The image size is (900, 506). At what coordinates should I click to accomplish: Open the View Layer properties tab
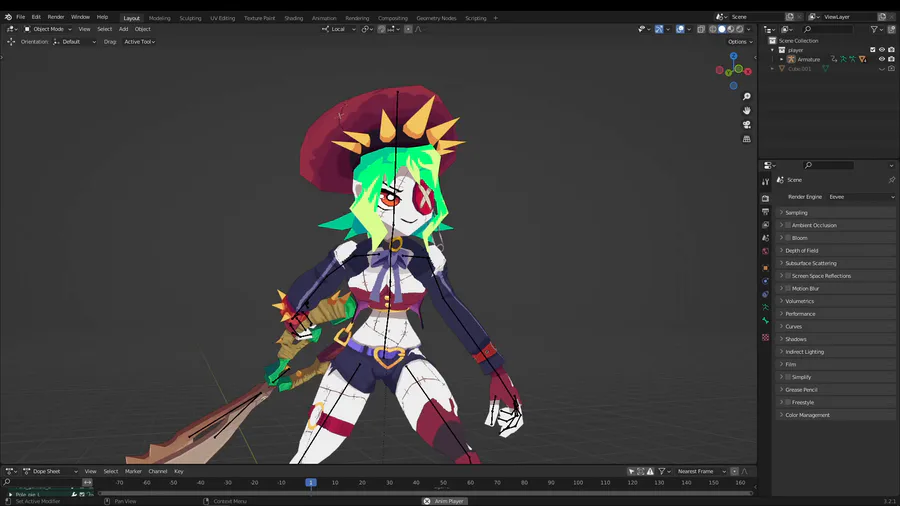765,225
